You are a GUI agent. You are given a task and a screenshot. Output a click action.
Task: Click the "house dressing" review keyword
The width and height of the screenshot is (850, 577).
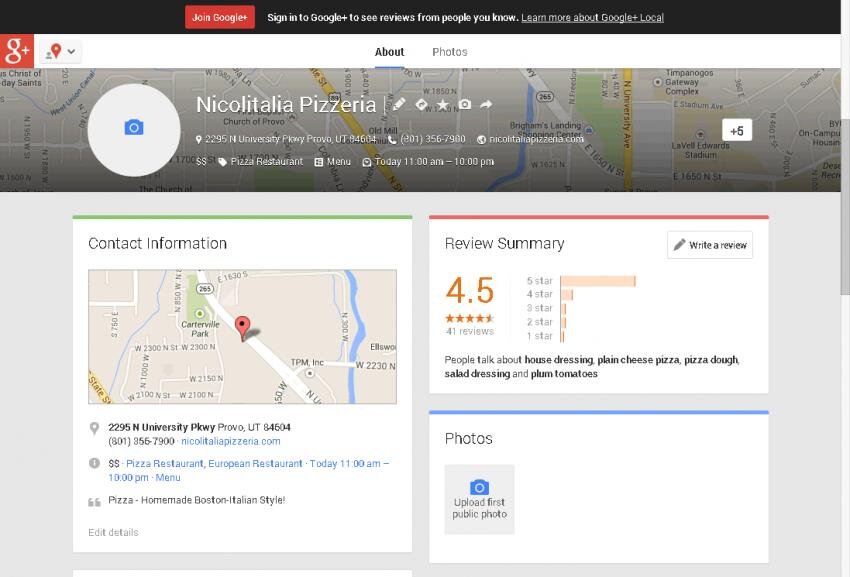(x=558, y=360)
